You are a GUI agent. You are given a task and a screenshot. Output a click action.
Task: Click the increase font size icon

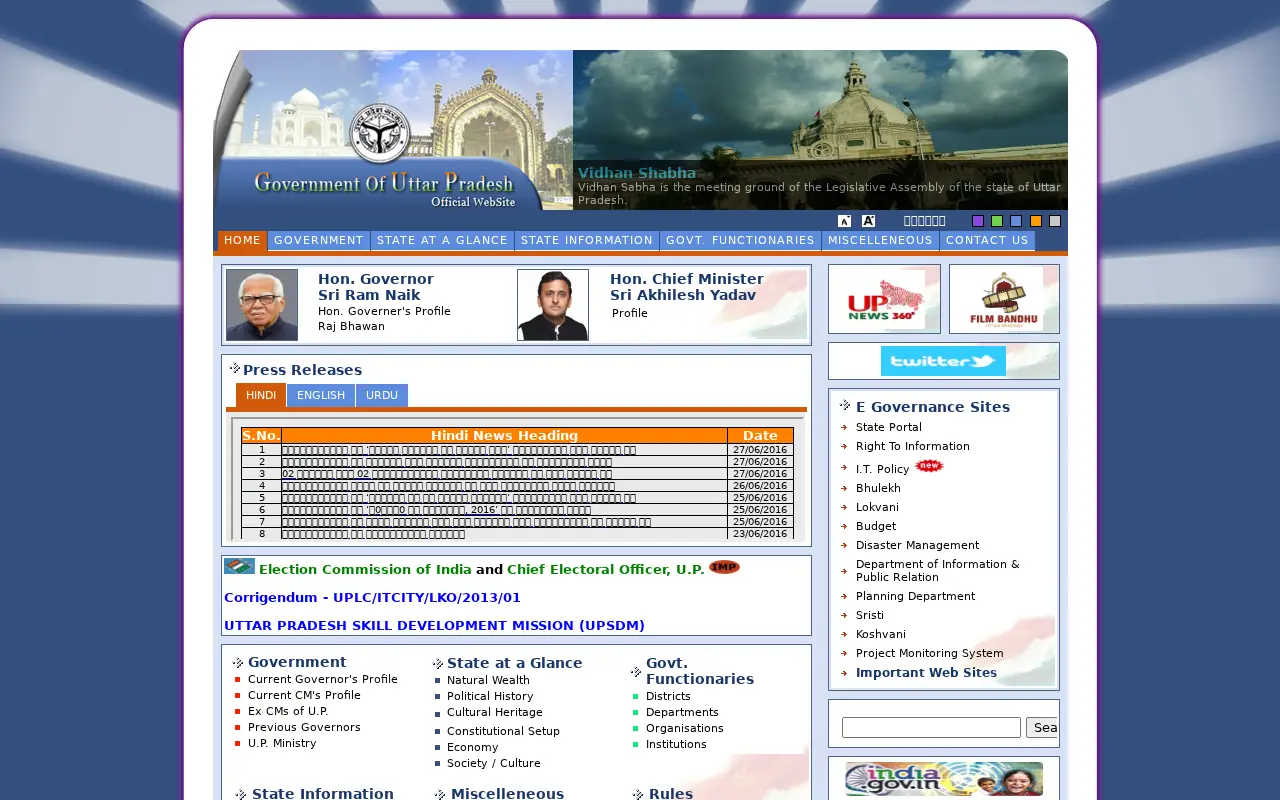tap(868, 221)
